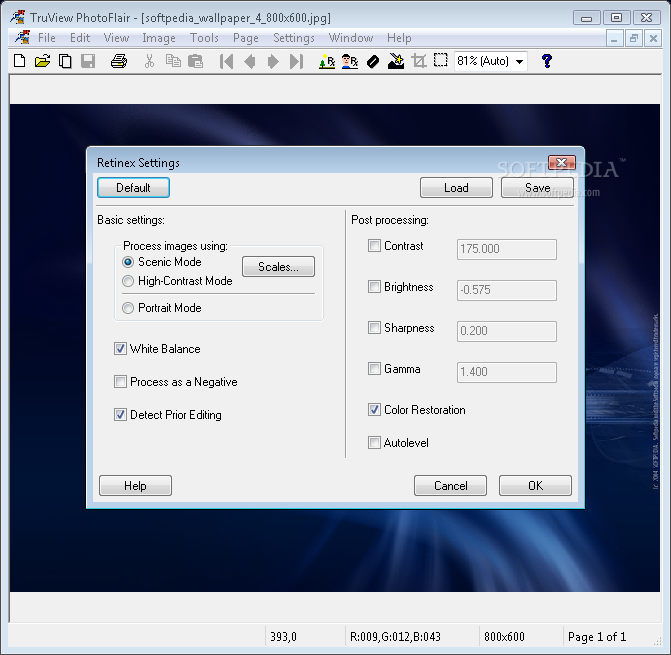671x655 pixels.
Task: Open the Image menu
Action: 159,38
